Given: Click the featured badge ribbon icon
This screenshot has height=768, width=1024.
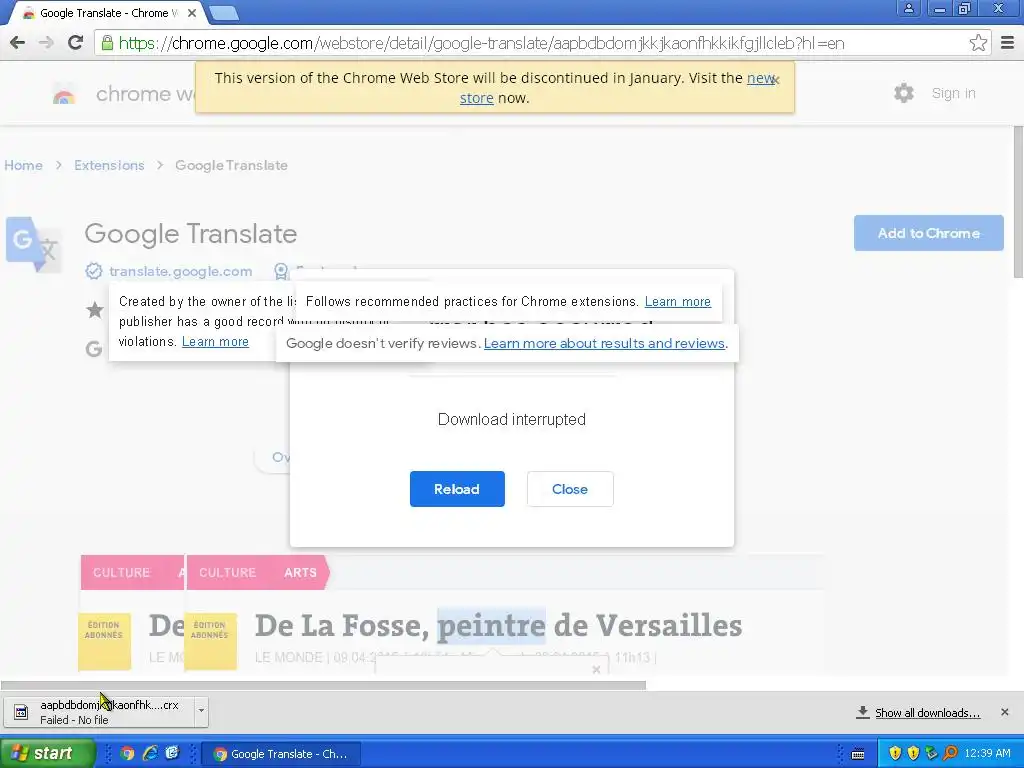Looking at the screenshot, I should (x=281, y=271).
